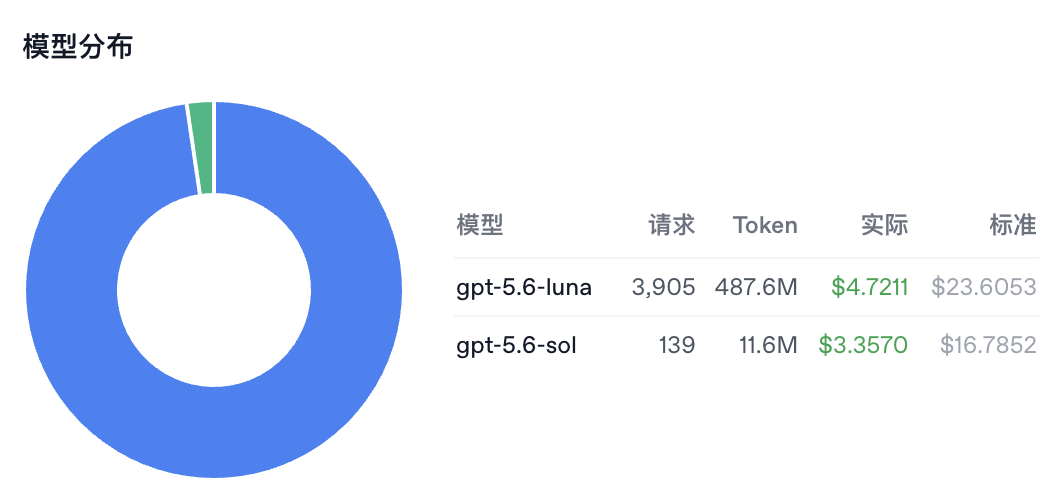Click the green $4.7211 actual cost

click(x=869, y=288)
